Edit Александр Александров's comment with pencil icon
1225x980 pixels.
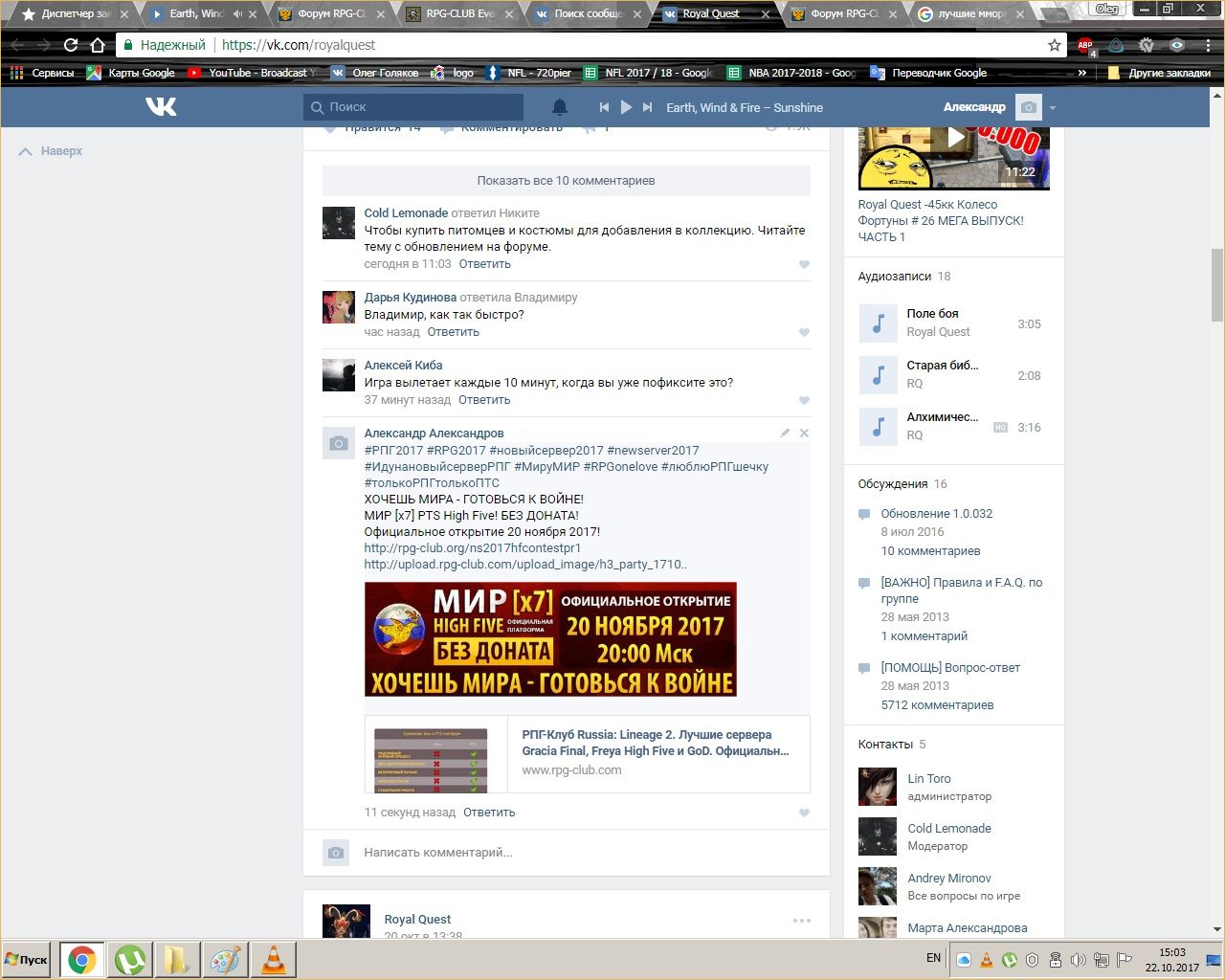[x=785, y=434]
